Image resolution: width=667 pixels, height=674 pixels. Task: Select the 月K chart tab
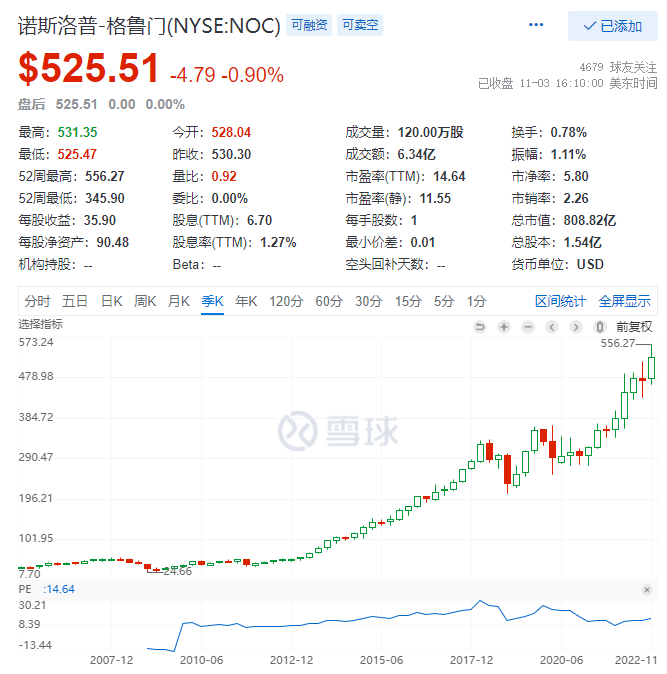[x=178, y=301]
